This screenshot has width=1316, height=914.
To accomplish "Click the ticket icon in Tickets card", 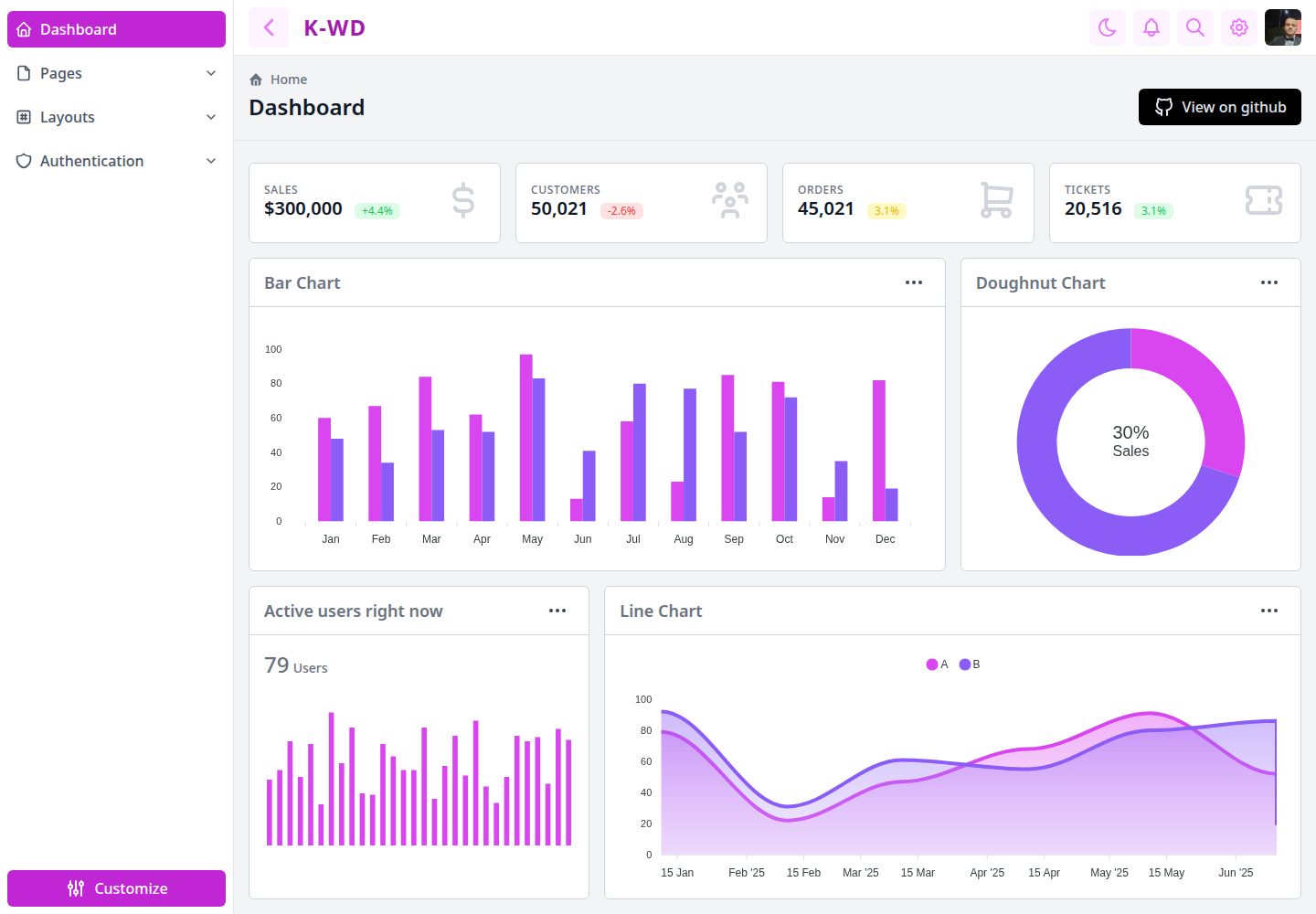I will tap(1264, 200).
